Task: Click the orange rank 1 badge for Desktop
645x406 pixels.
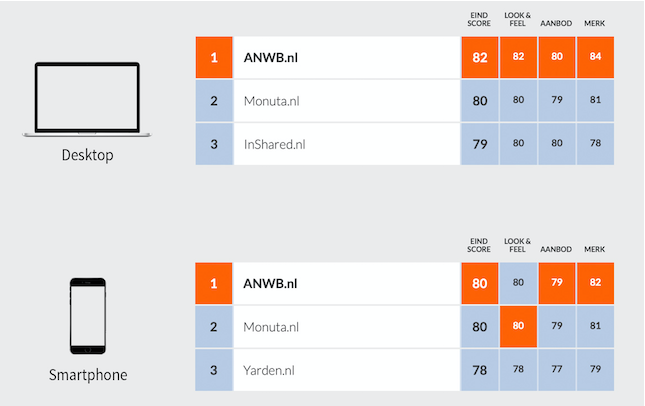Action: pyautogui.click(x=214, y=57)
